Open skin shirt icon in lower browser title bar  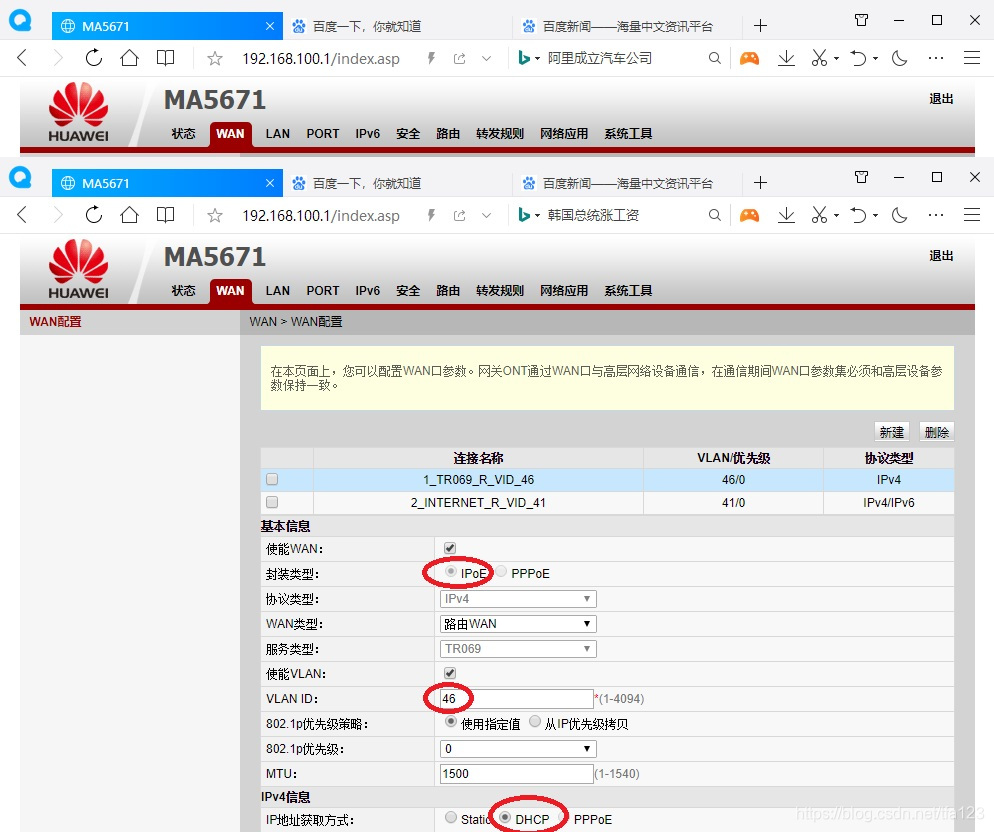coord(861,177)
